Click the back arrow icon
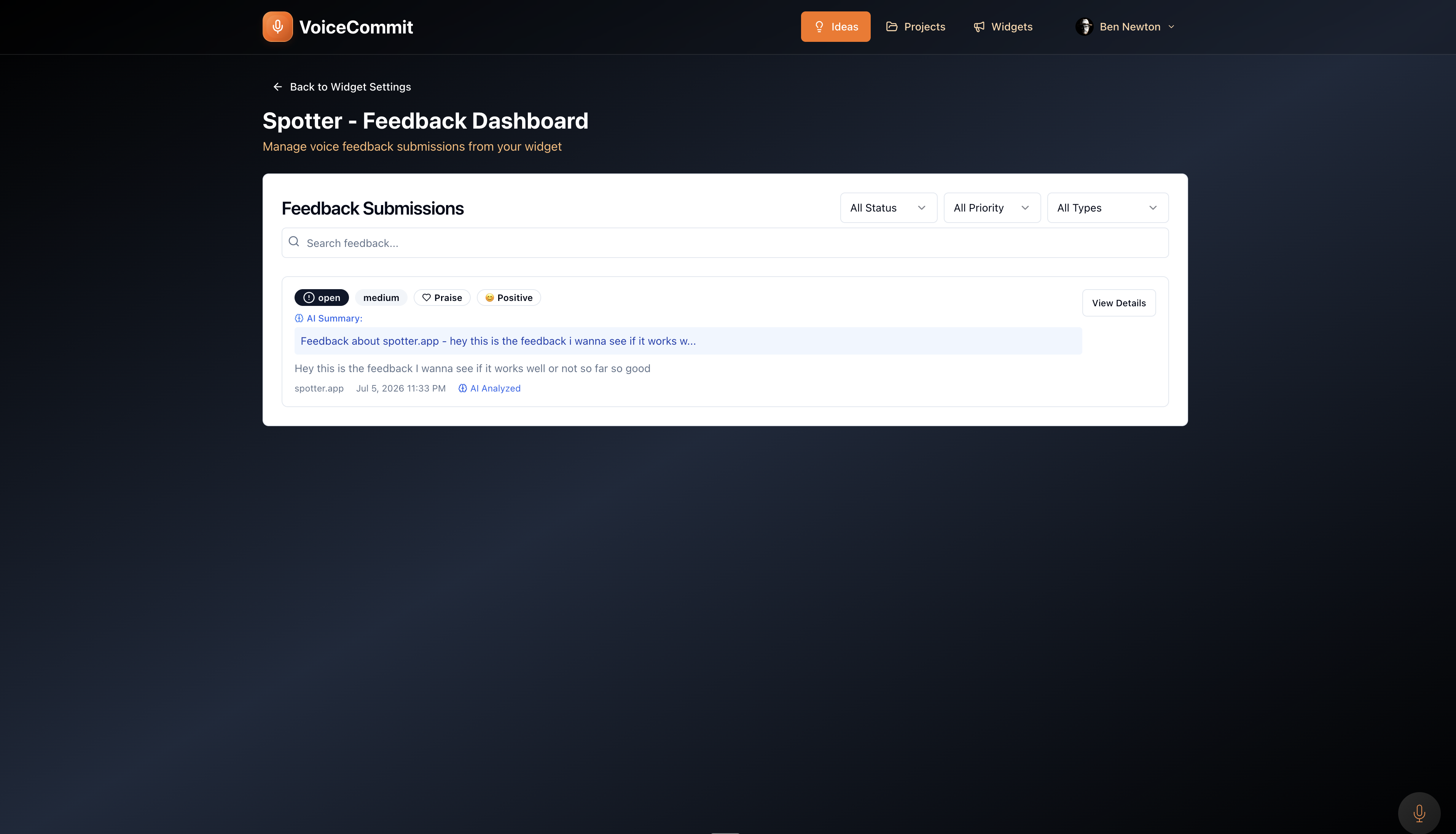 tap(278, 86)
